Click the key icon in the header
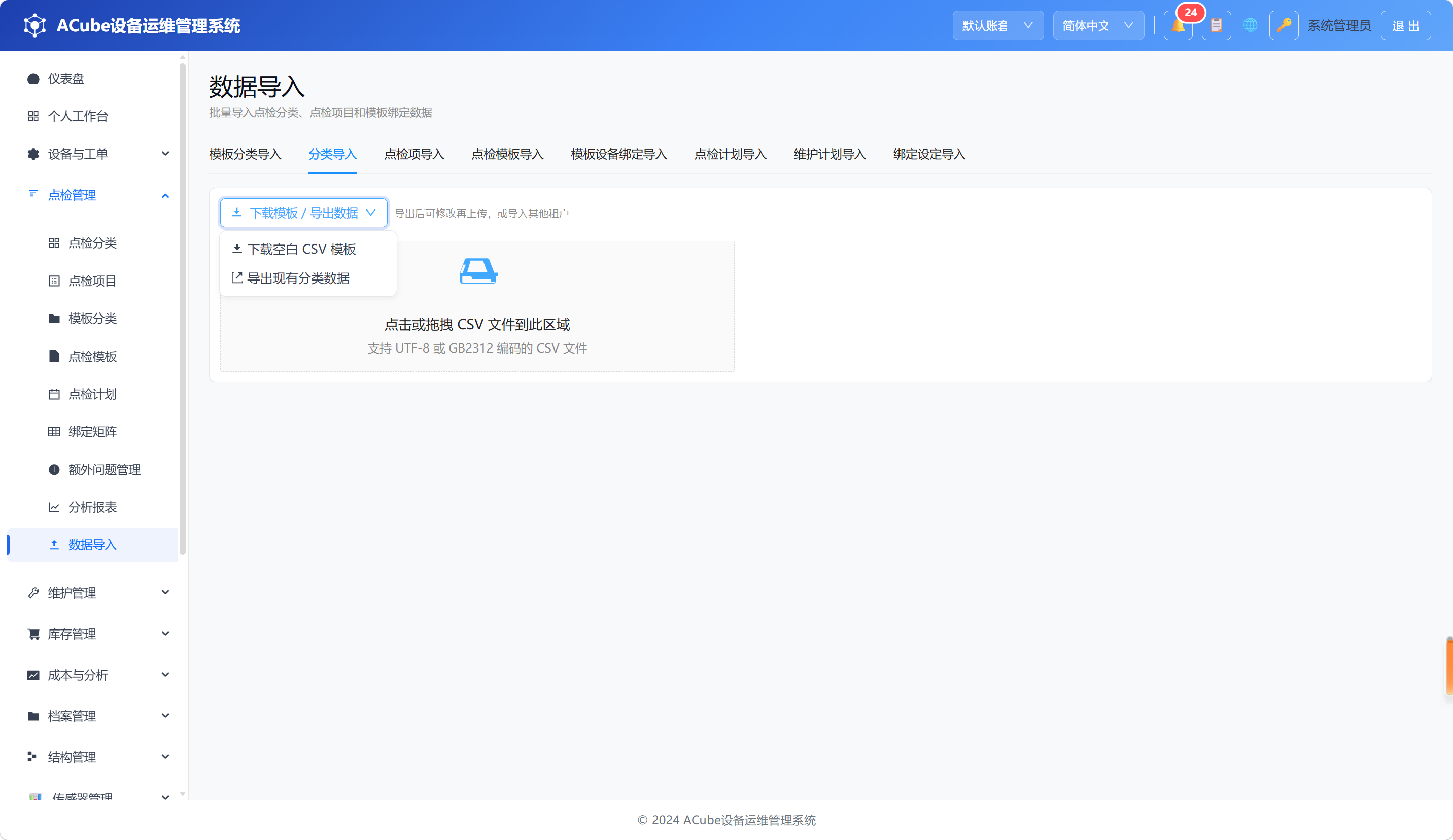Image resolution: width=1453 pixels, height=840 pixels. pyautogui.click(x=1284, y=25)
